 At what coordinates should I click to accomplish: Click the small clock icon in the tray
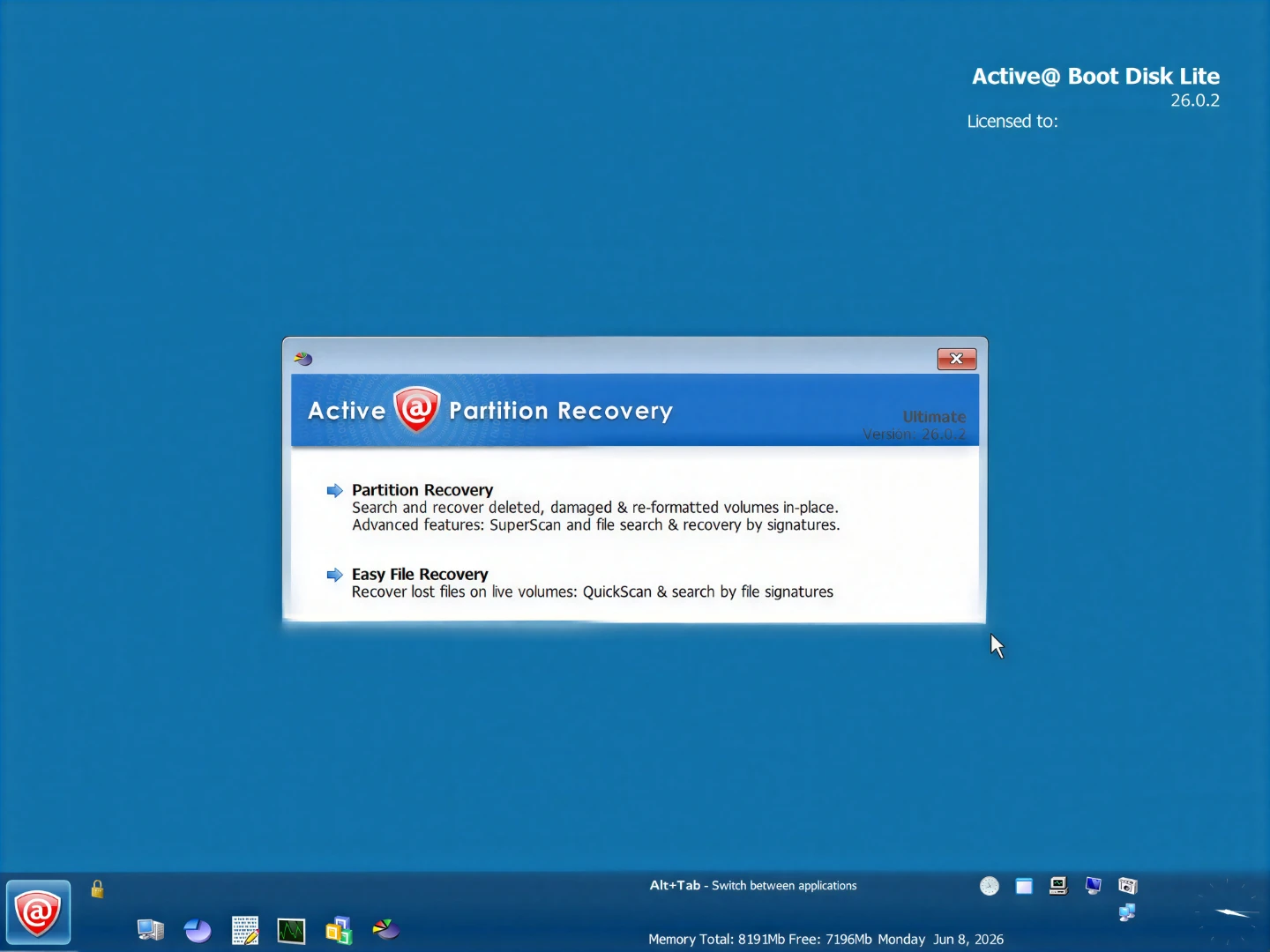click(990, 886)
